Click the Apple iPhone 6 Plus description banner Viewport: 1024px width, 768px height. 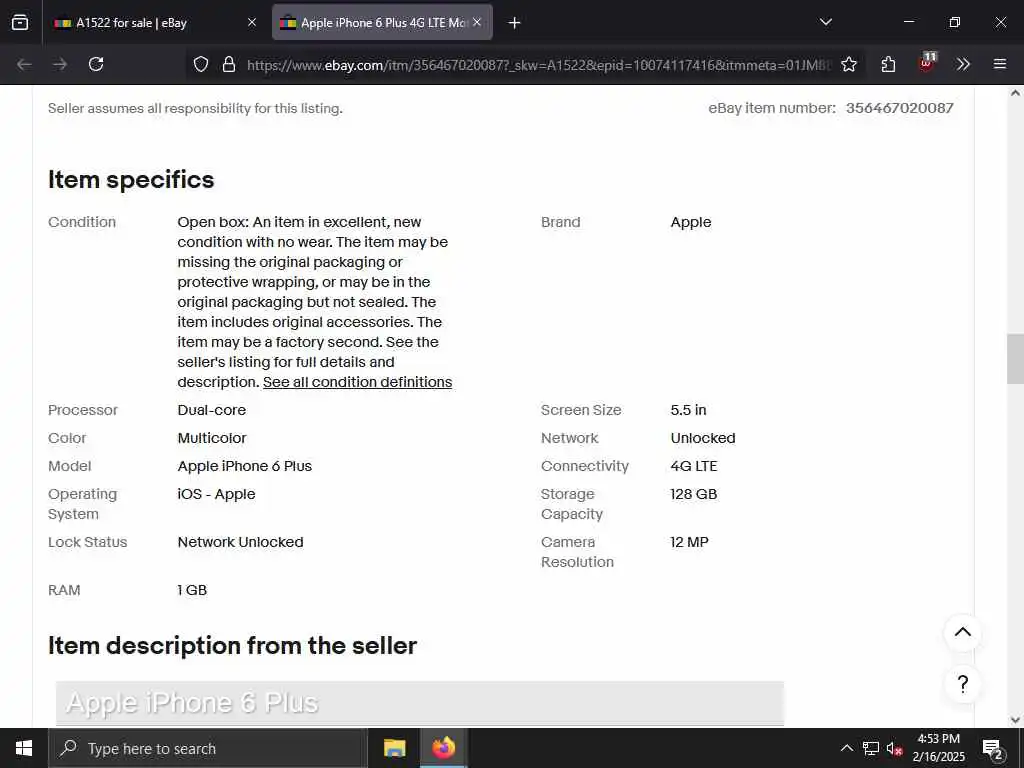(x=419, y=703)
